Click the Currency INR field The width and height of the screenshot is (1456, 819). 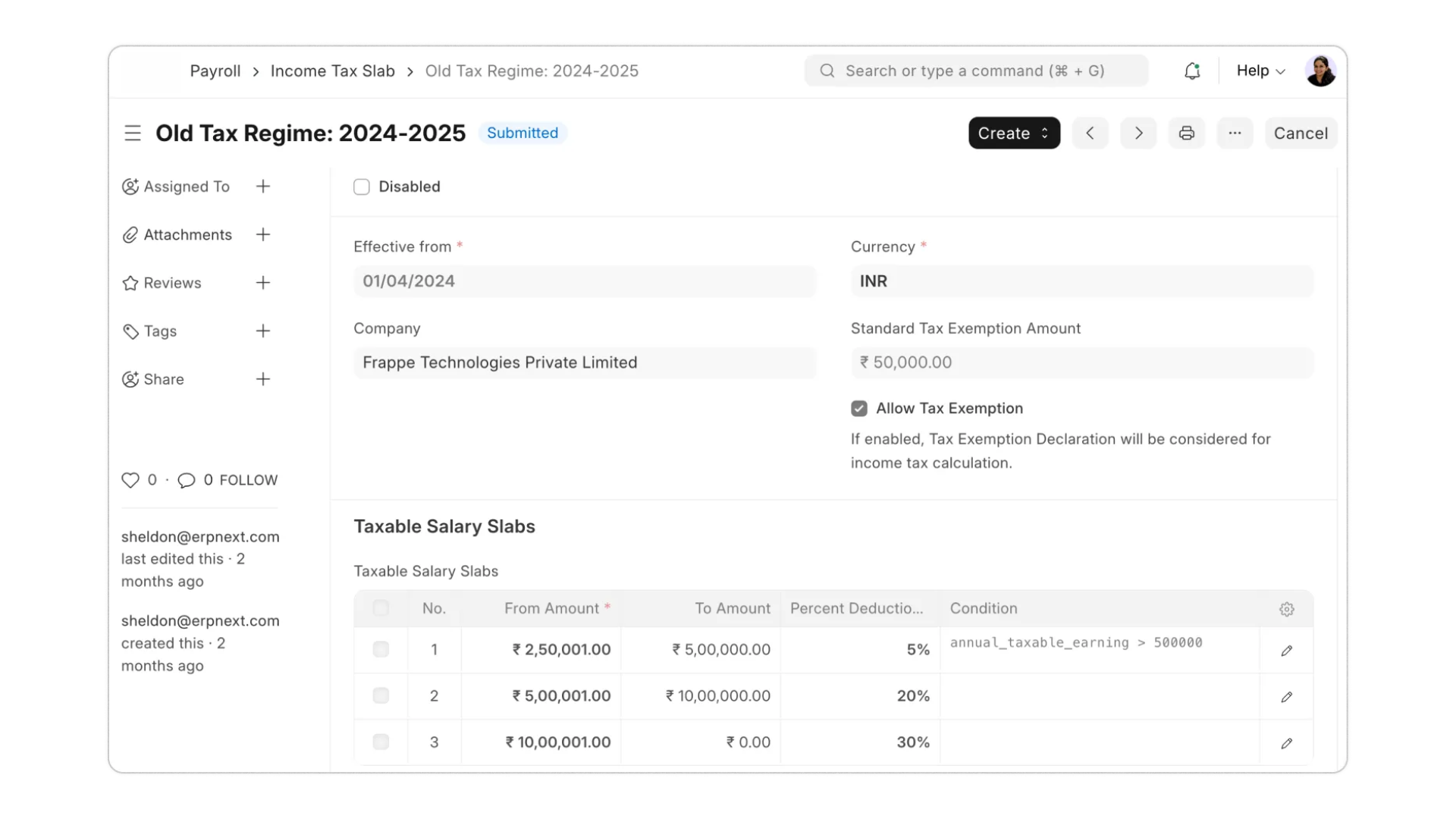pos(1082,281)
